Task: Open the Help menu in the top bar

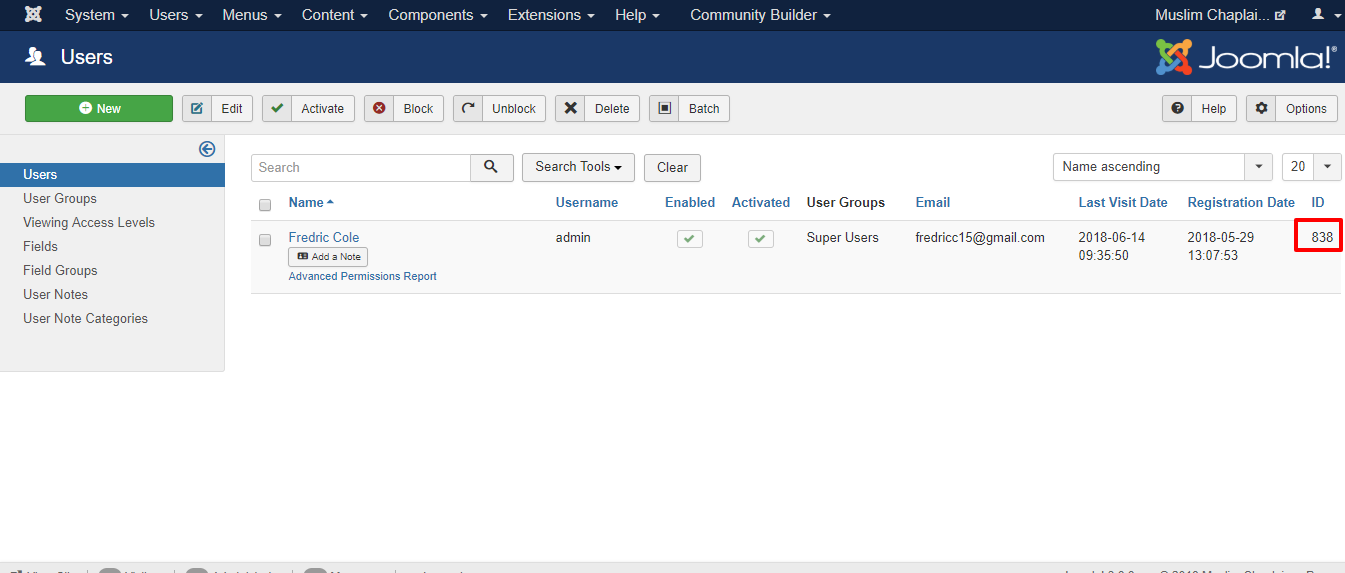Action: (637, 15)
